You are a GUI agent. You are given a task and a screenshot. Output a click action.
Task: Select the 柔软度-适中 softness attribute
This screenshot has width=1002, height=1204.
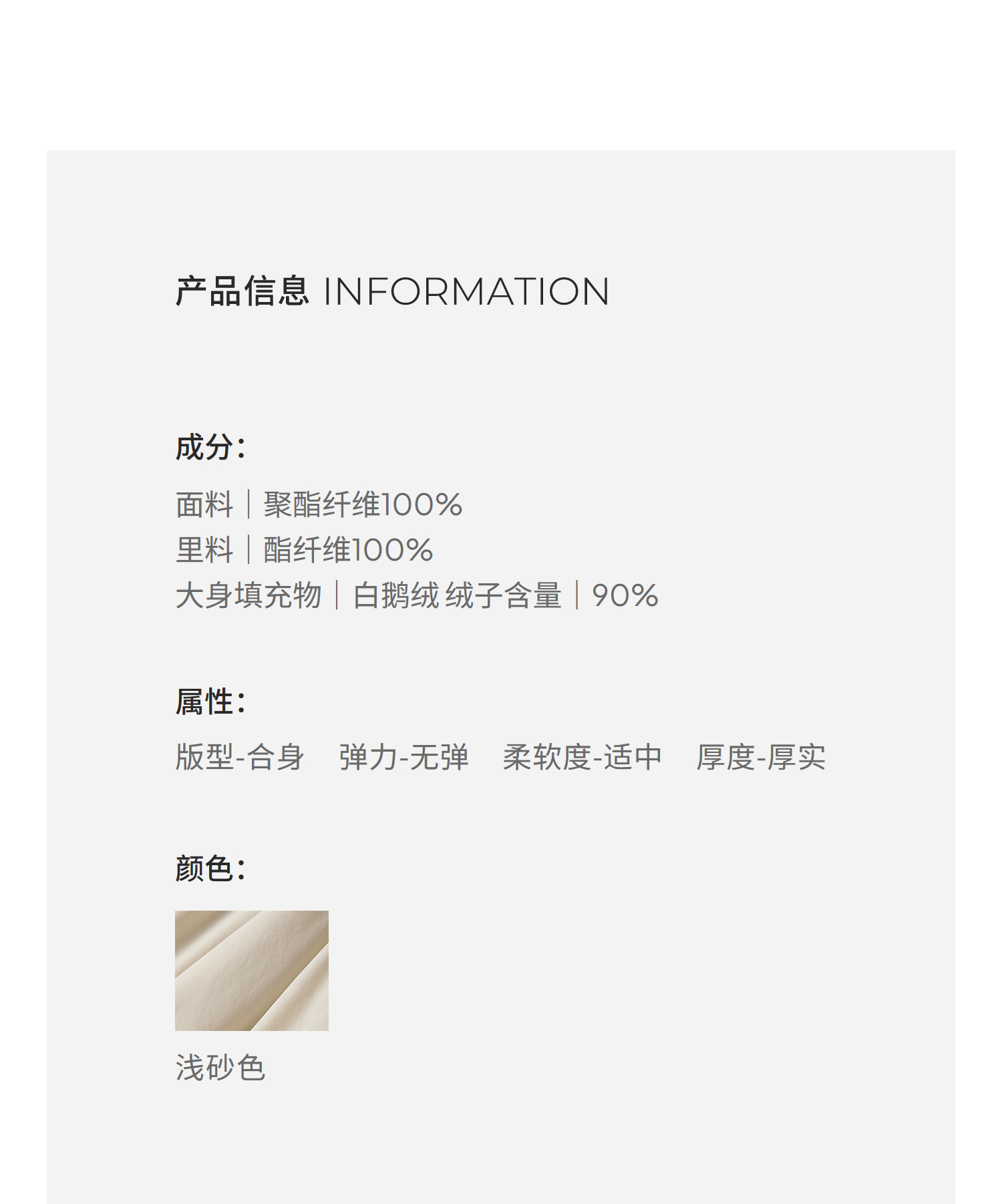tap(582, 757)
